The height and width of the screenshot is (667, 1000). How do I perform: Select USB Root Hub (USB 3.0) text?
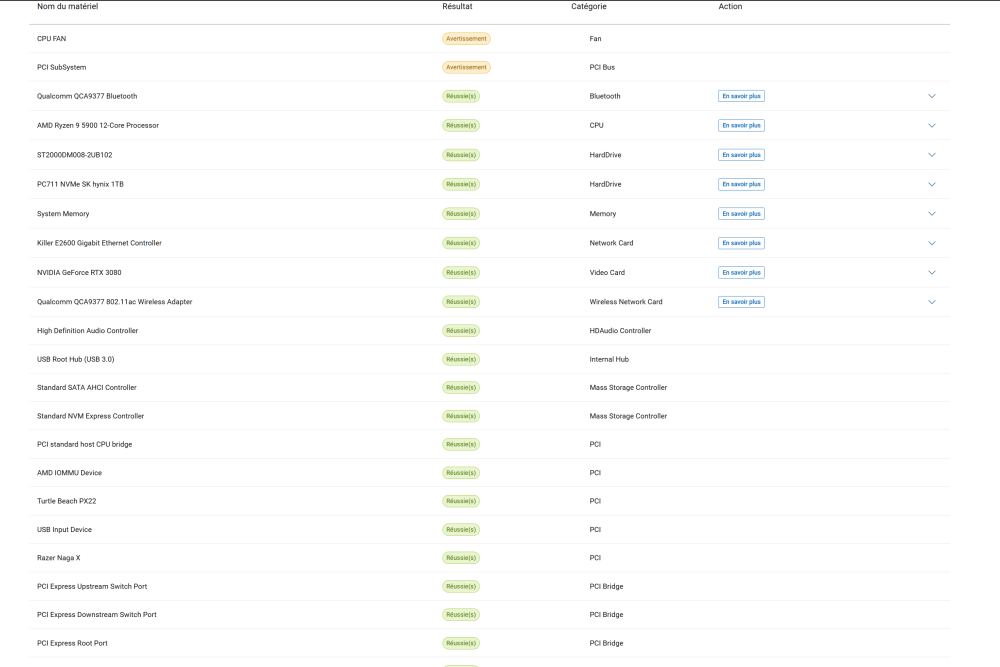75,359
